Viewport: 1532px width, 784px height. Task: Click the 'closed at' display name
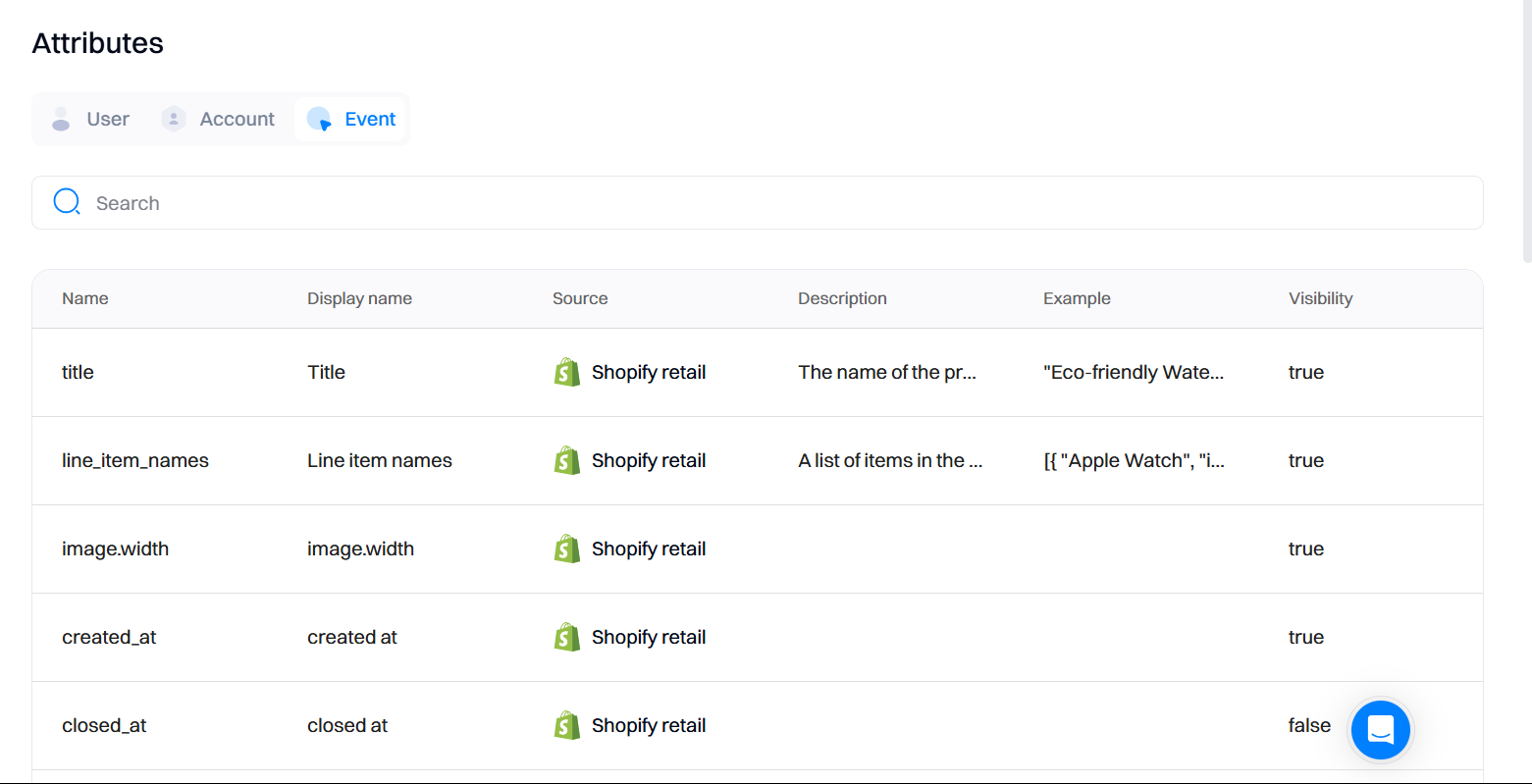point(347,725)
